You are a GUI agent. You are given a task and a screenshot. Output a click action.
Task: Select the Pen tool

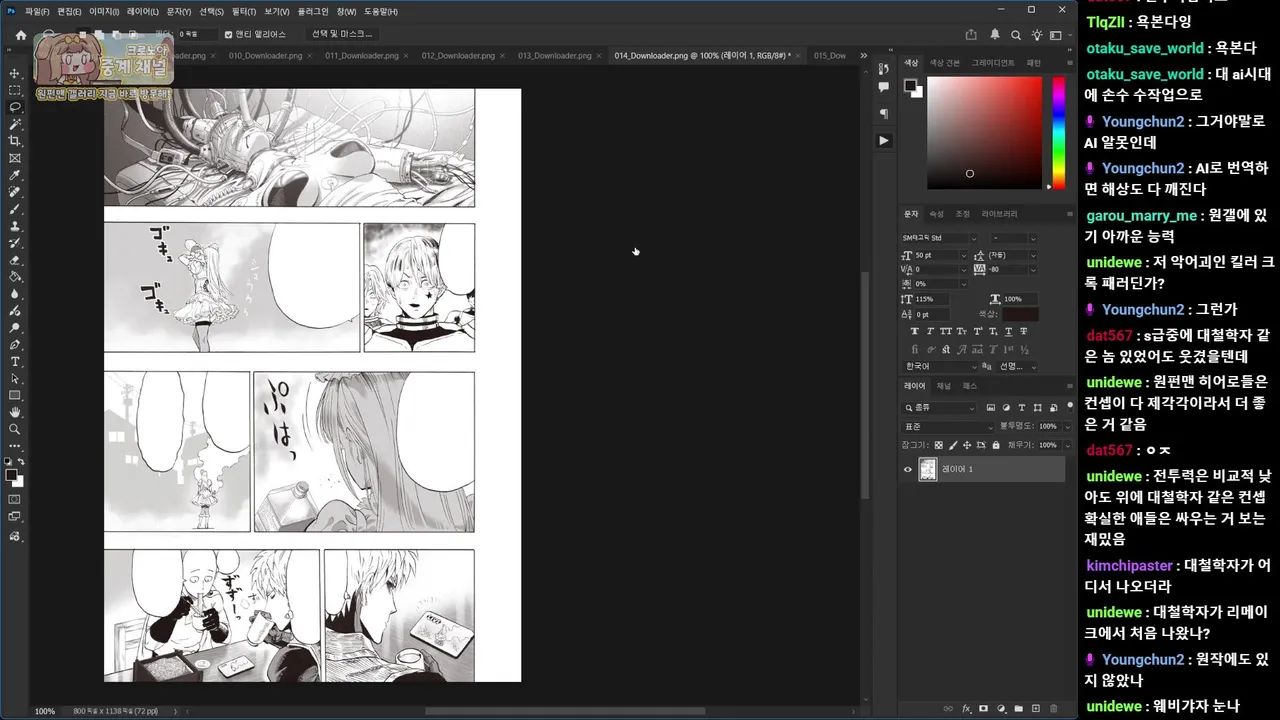[15, 344]
